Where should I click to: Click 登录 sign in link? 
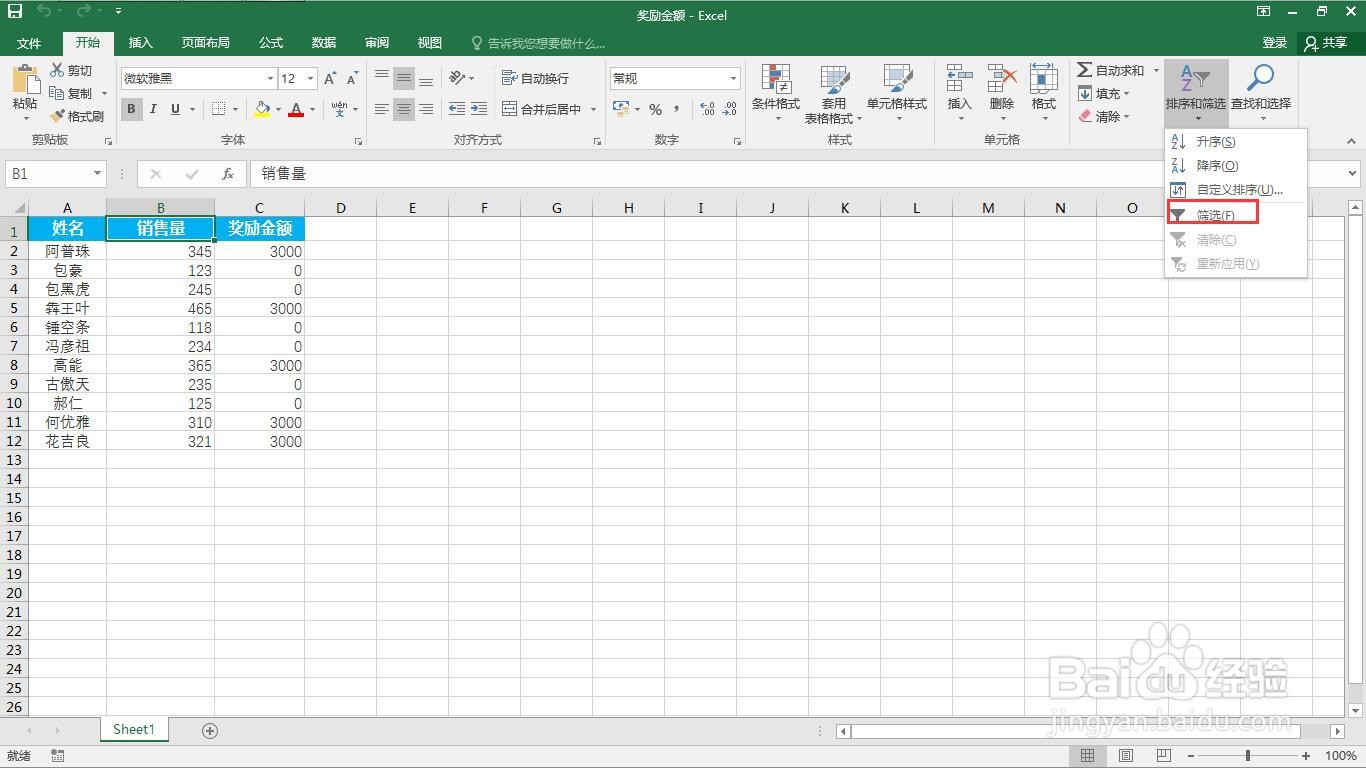pyautogui.click(x=1275, y=43)
